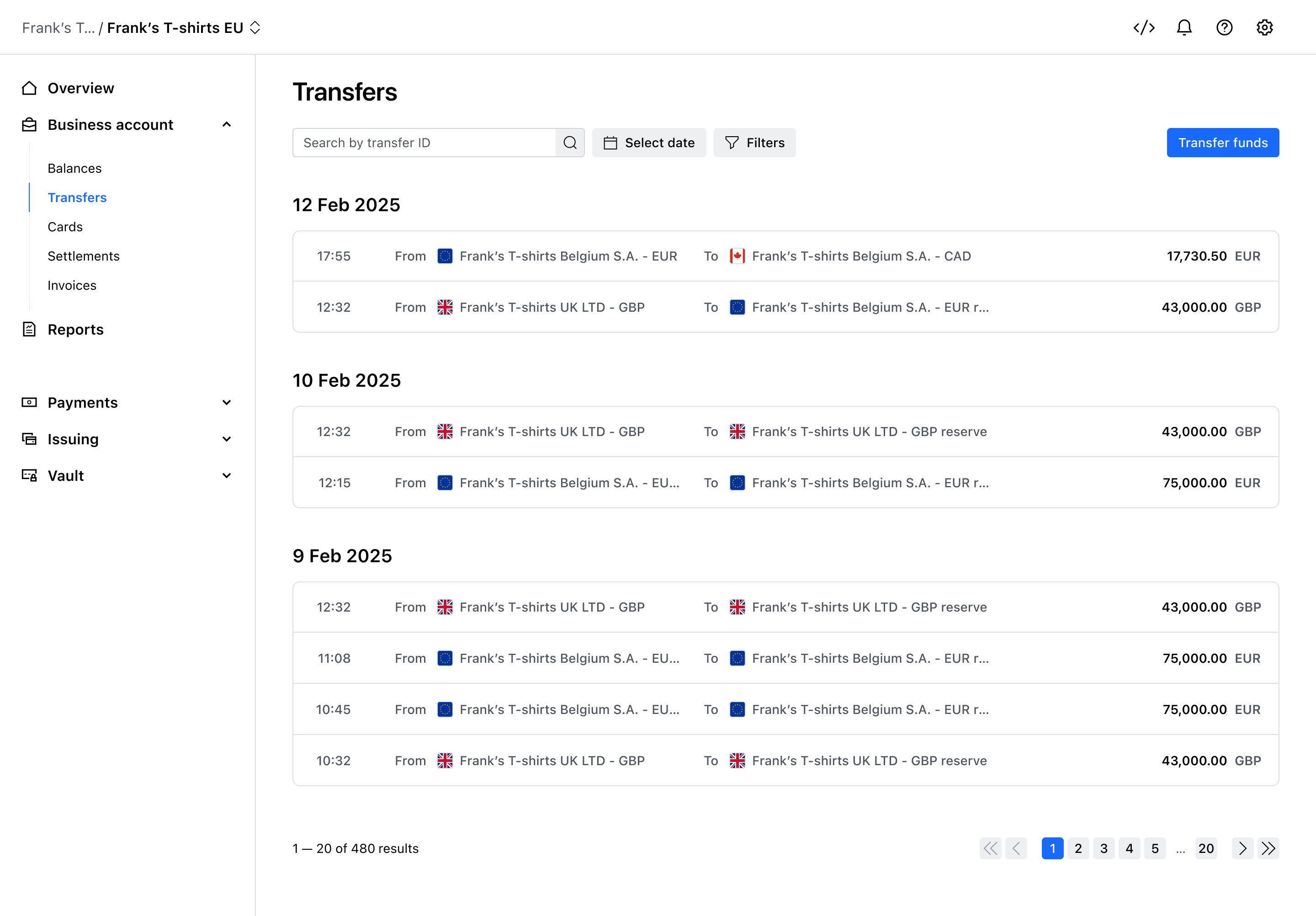The height and width of the screenshot is (916, 1316).
Task: Open the developer code icon
Action: point(1143,27)
